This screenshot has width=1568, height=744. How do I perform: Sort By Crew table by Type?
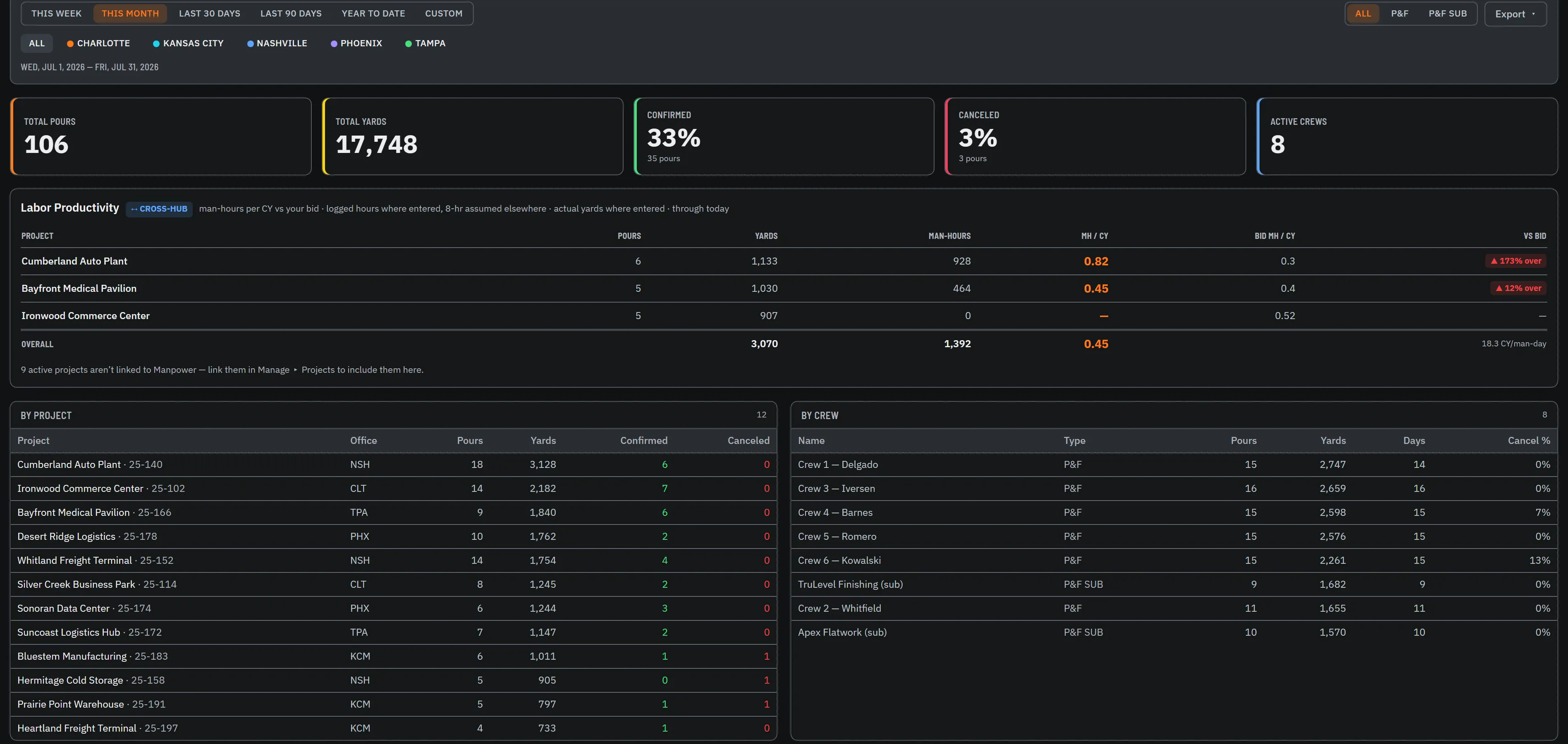click(1074, 441)
